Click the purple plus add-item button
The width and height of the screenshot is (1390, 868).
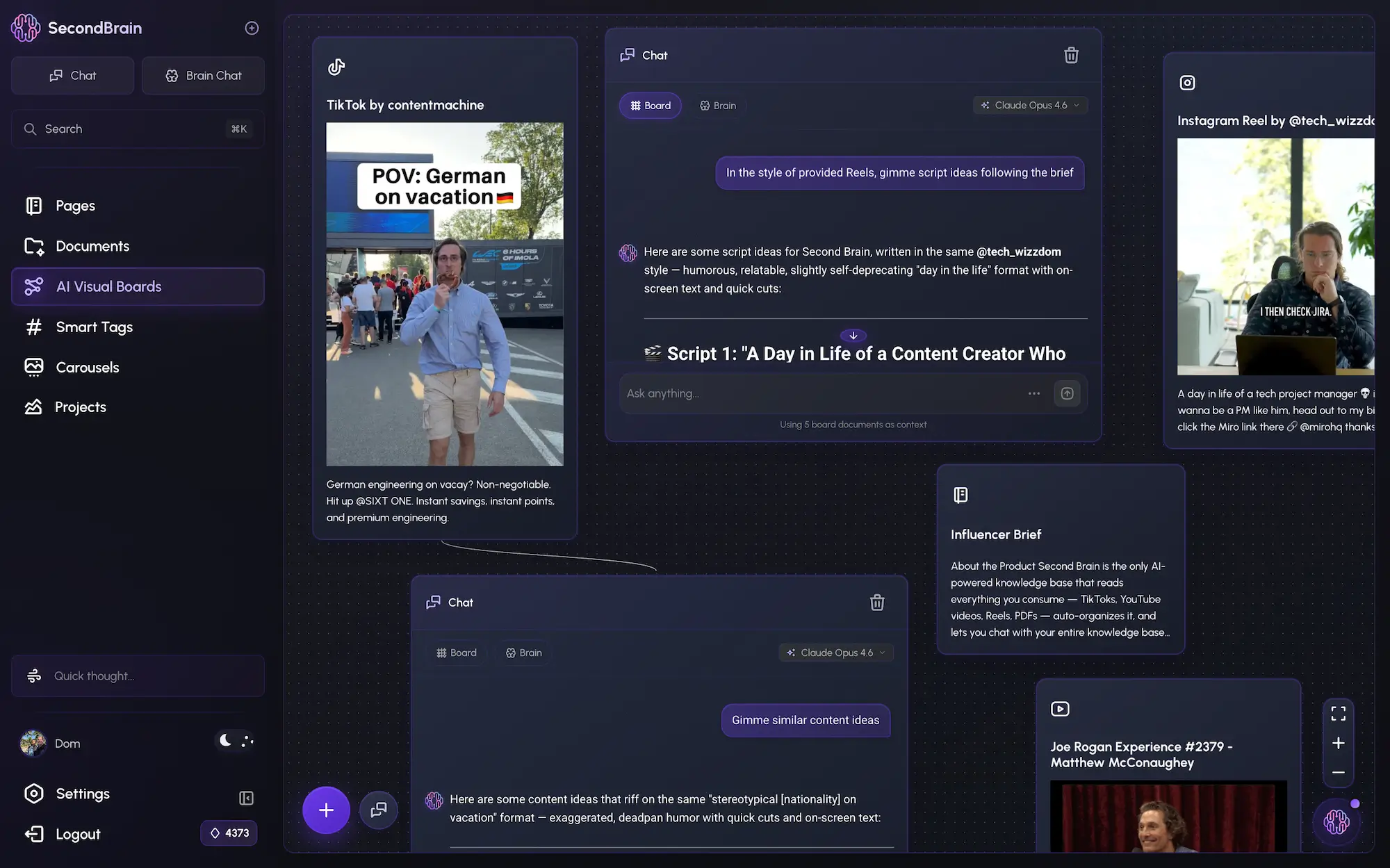click(326, 810)
